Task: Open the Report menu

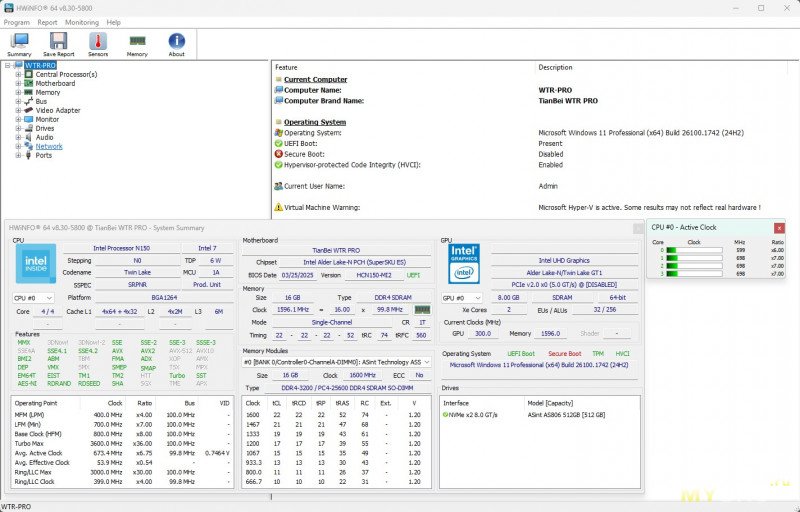Action: (47, 22)
